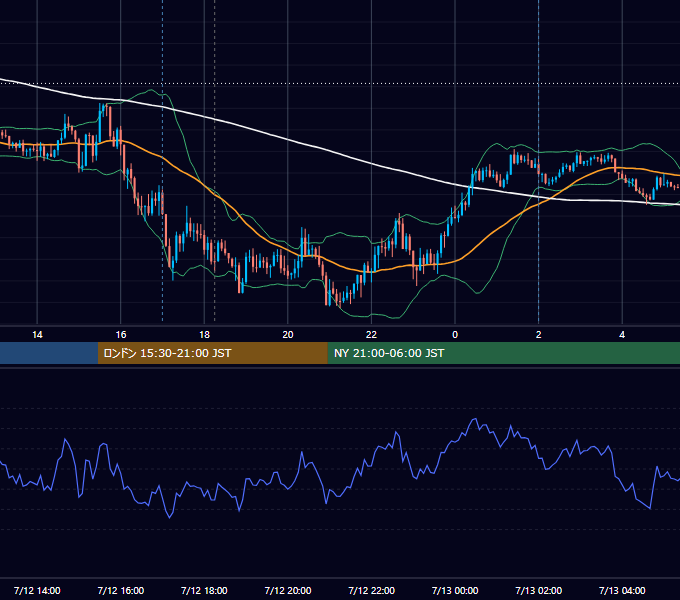Click the 7/12 16:00 date label
Viewport: 680px width, 600px height.
[x=121, y=590]
